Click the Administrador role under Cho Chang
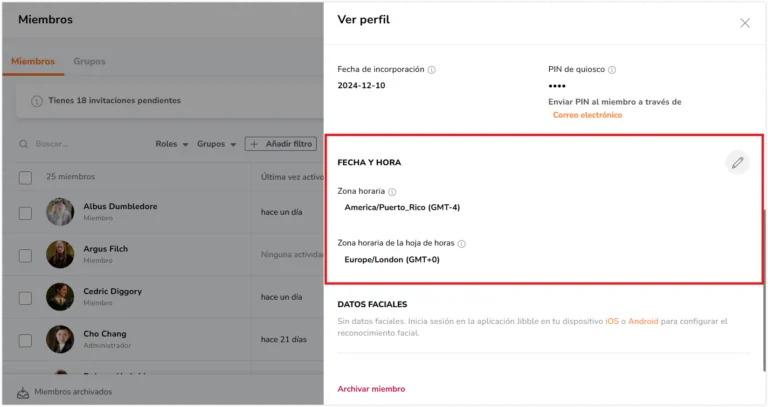 [107, 346]
